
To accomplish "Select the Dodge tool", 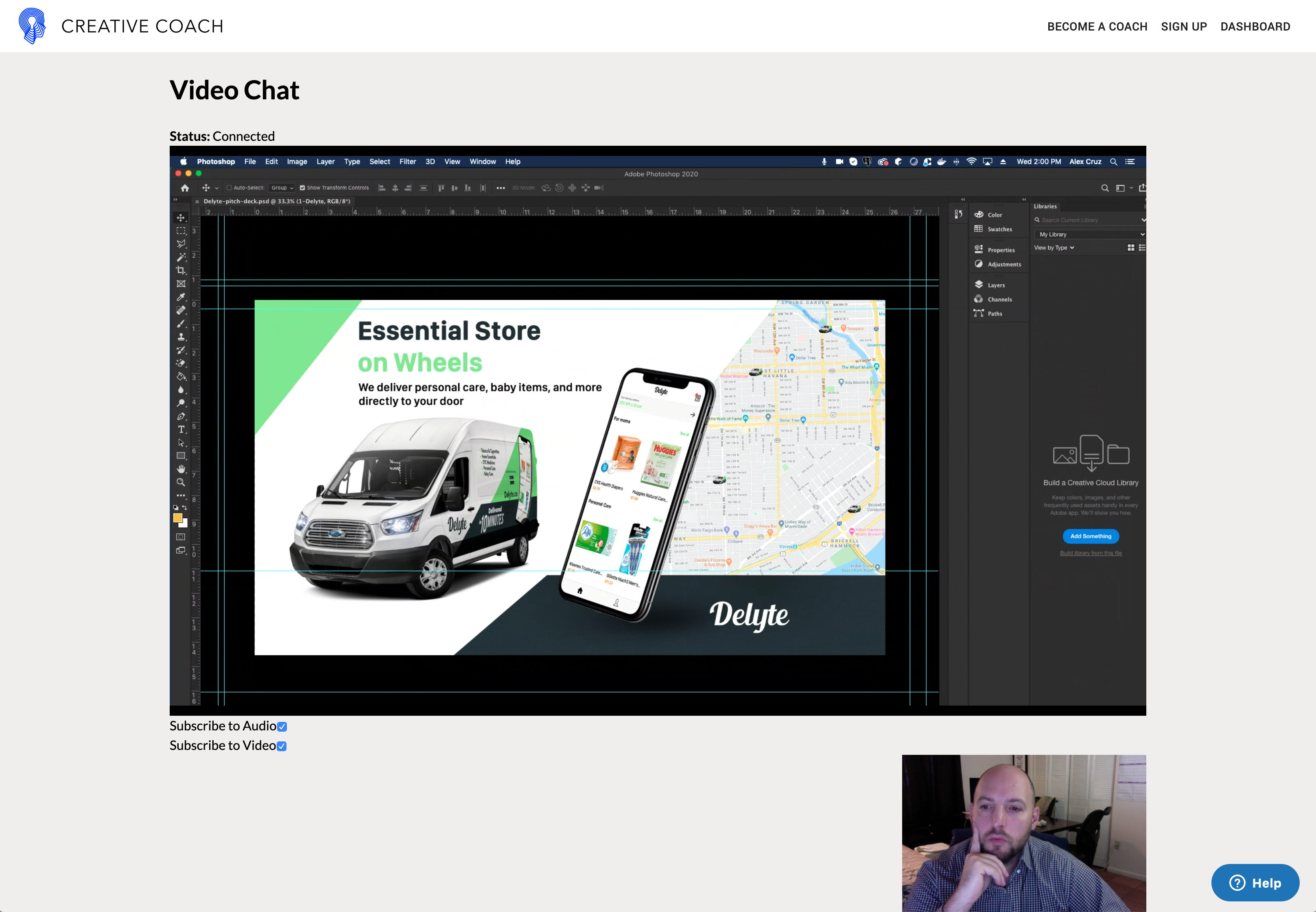I will pos(181,403).
